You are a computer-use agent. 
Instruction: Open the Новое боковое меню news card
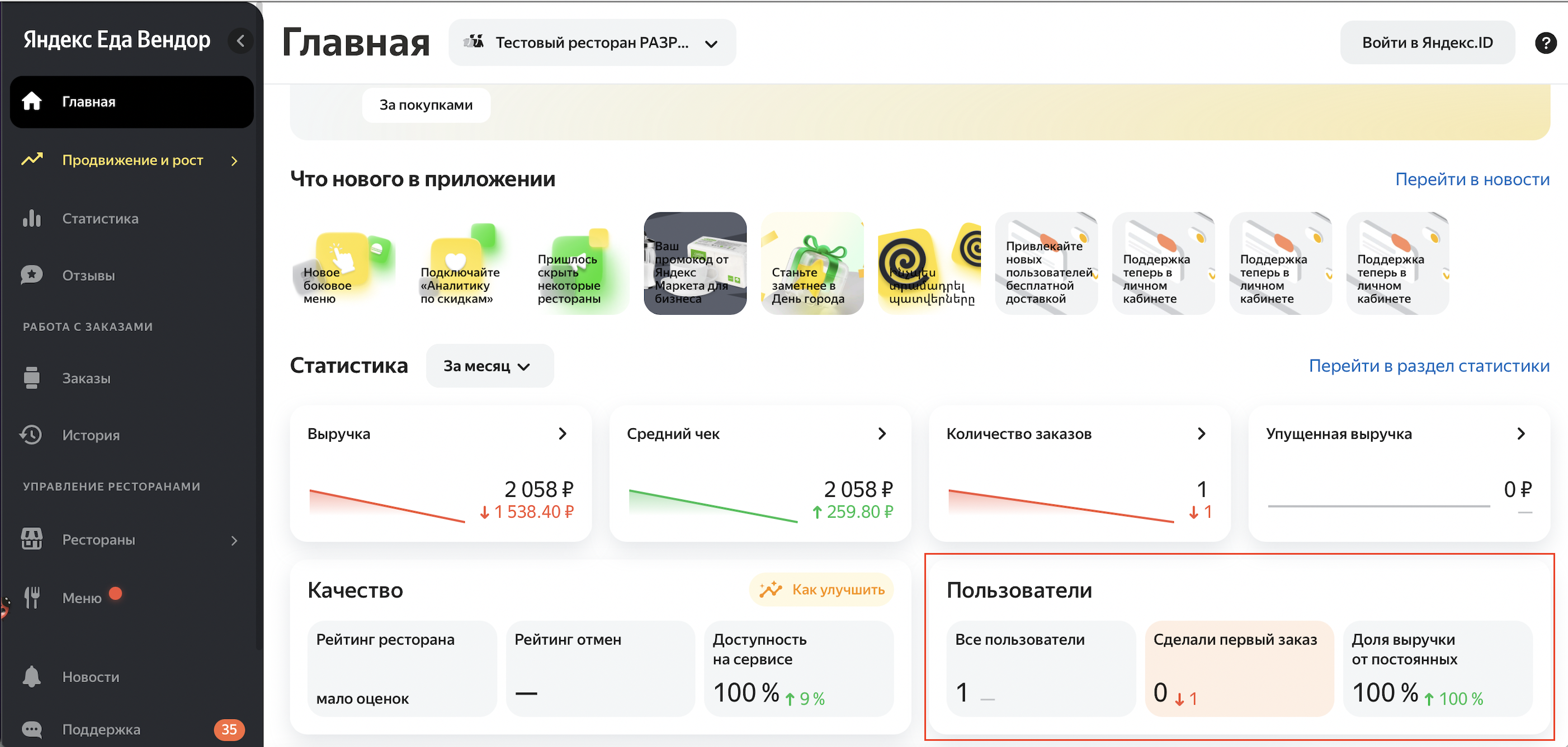pos(344,263)
